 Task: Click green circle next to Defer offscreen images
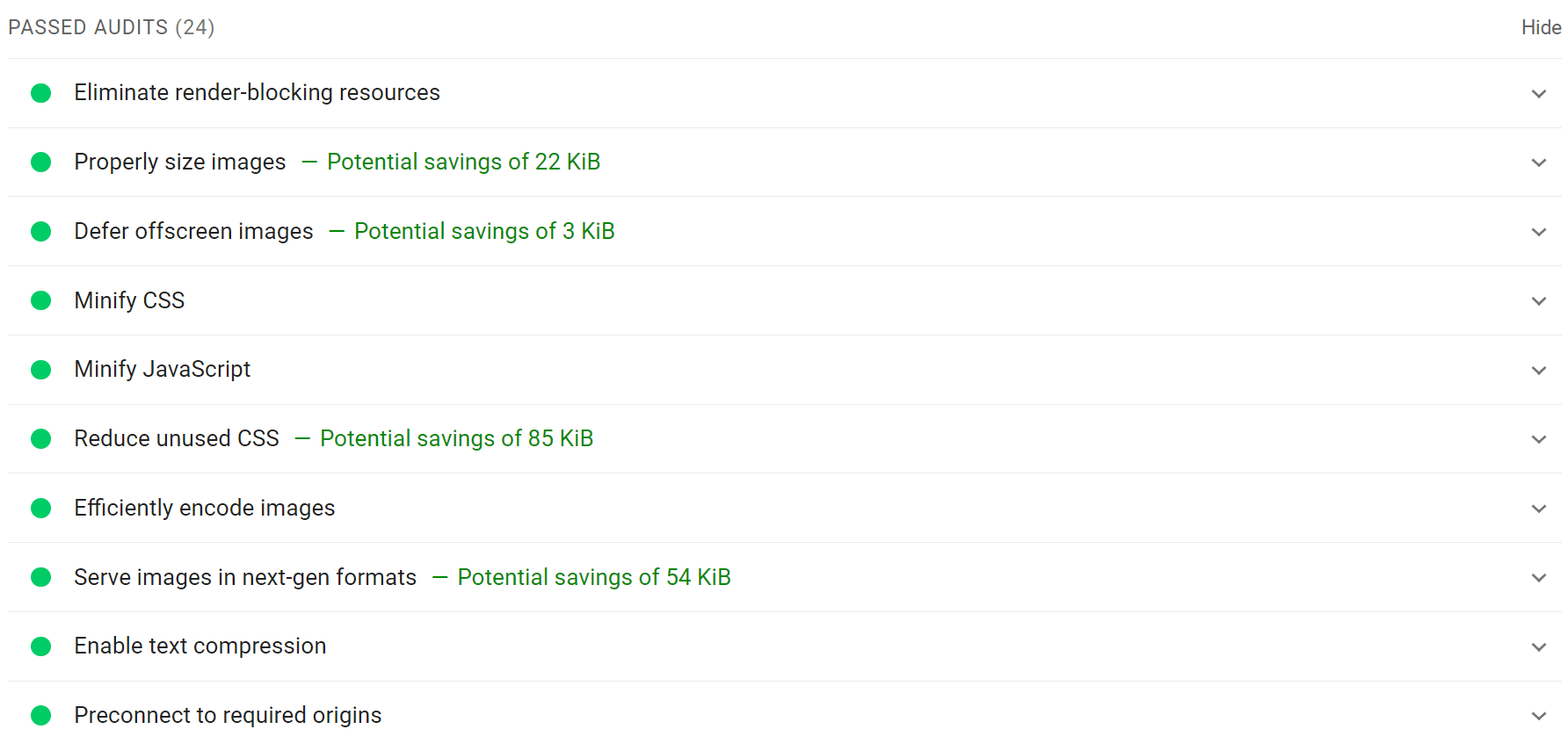41,231
